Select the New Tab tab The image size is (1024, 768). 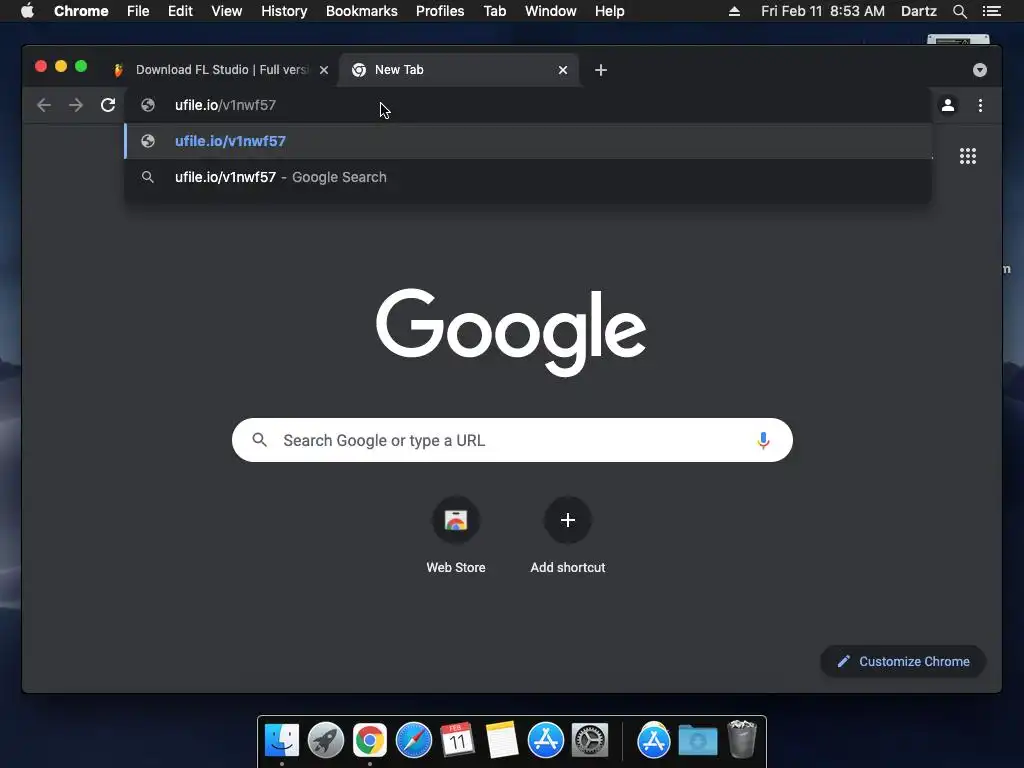tap(458, 70)
